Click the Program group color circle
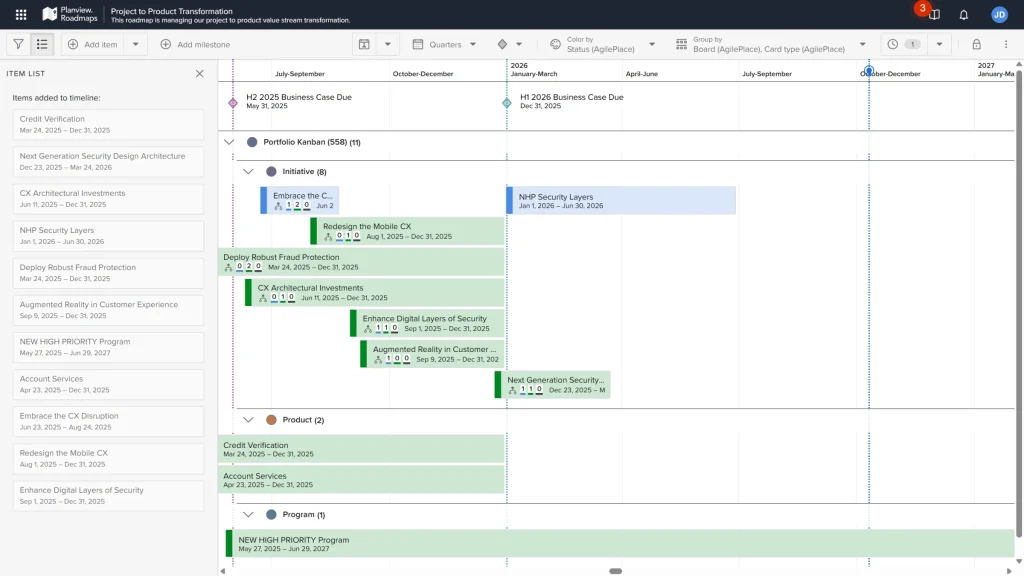Screen dimensions: 1024x576 point(271,515)
